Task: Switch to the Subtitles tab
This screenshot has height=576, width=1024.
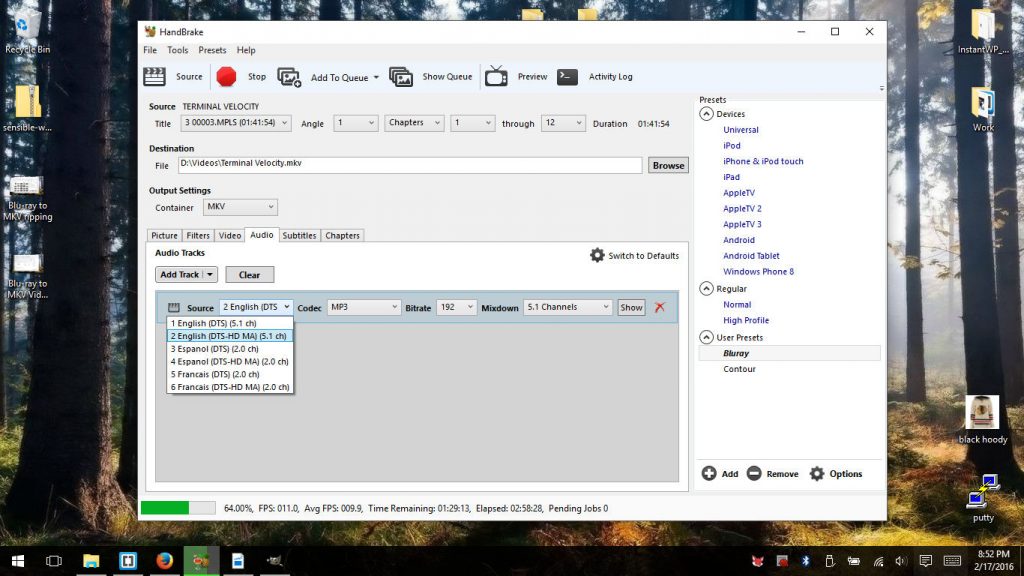Action: coord(299,236)
